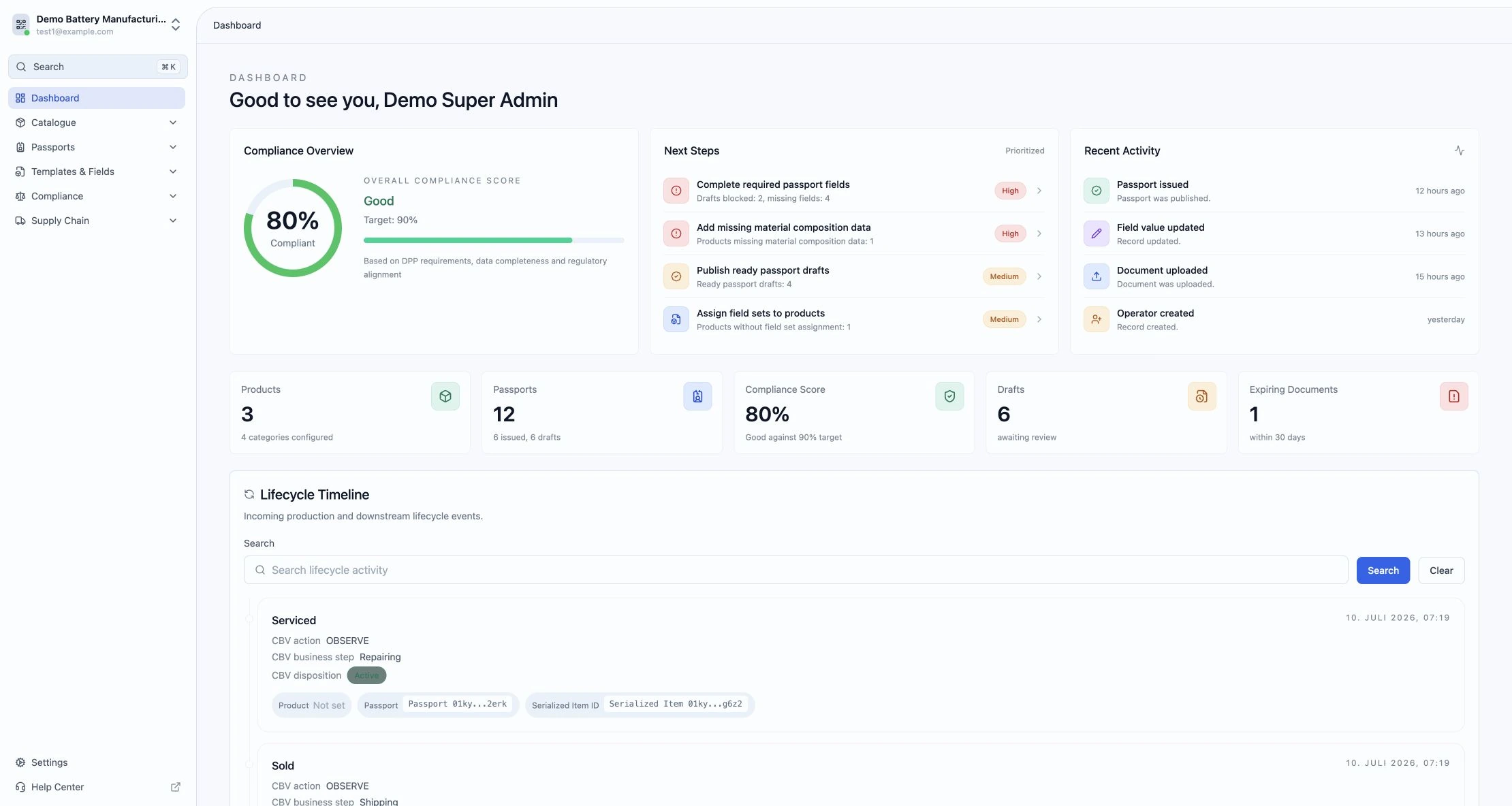Click the Serialized Item 01ky...g6z2 chip
The height and width of the screenshot is (806, 1512).
pos(640,705)
